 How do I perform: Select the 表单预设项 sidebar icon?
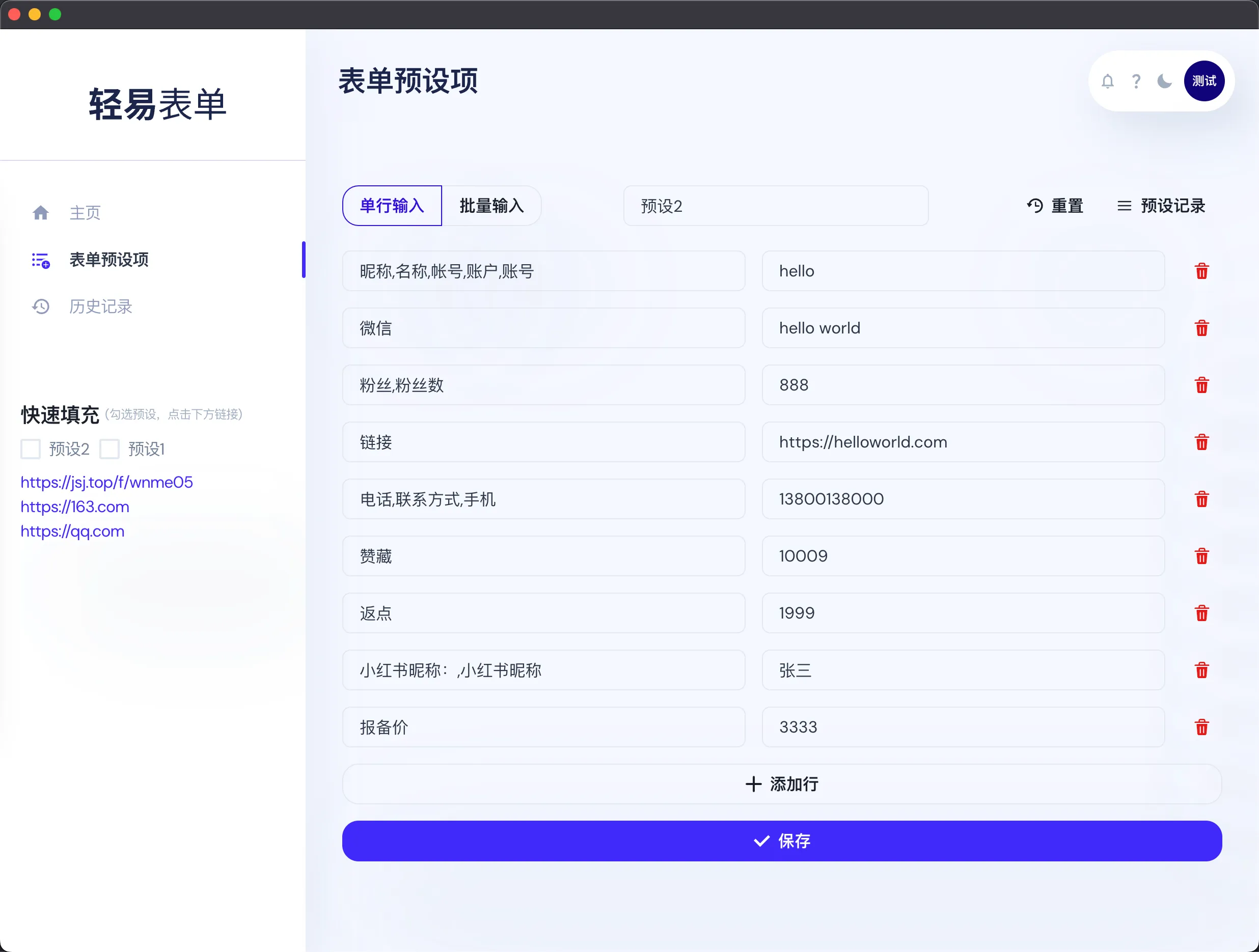point(40,260)
